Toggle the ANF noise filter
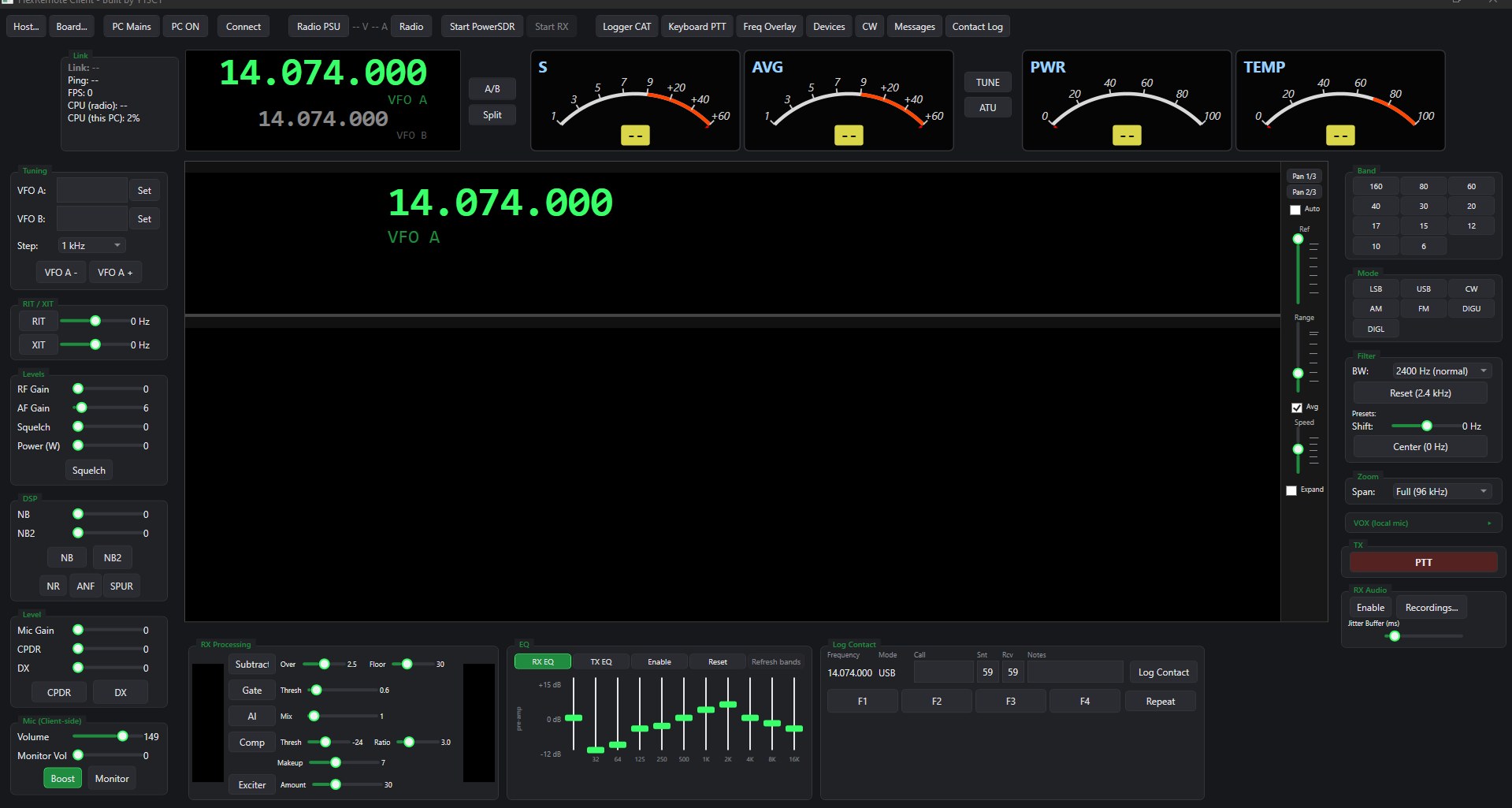This screenshot has width=1512, height=808. coord(85,586)
